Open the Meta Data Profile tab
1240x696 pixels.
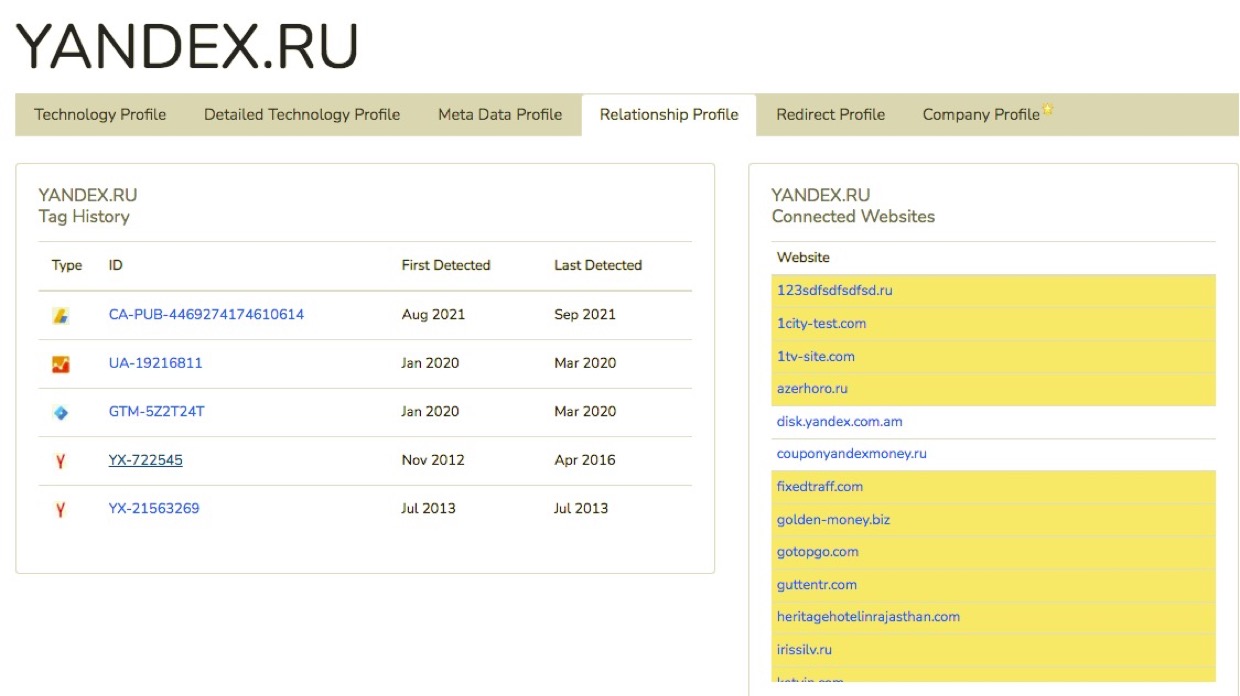click(x=500, y=114)
